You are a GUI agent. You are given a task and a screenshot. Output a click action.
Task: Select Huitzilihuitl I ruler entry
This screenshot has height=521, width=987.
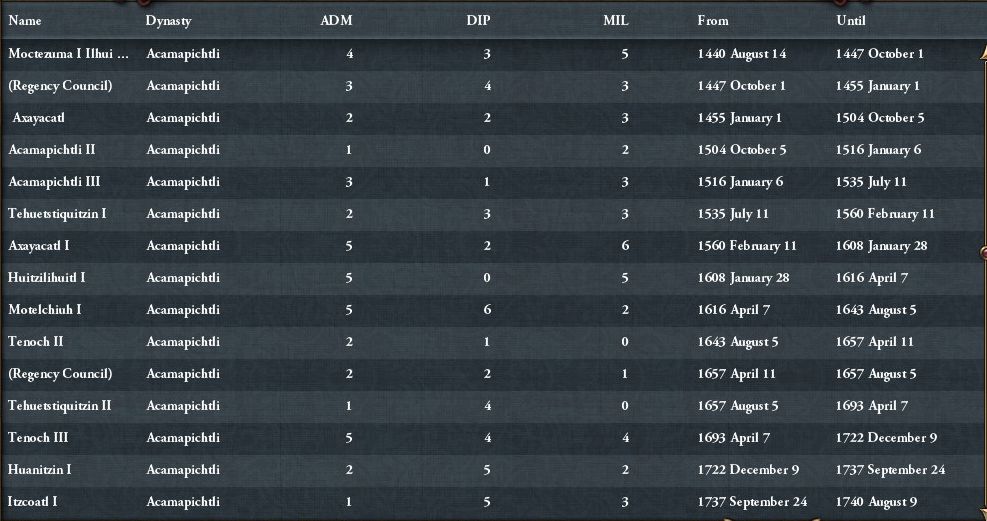(47, 278)
